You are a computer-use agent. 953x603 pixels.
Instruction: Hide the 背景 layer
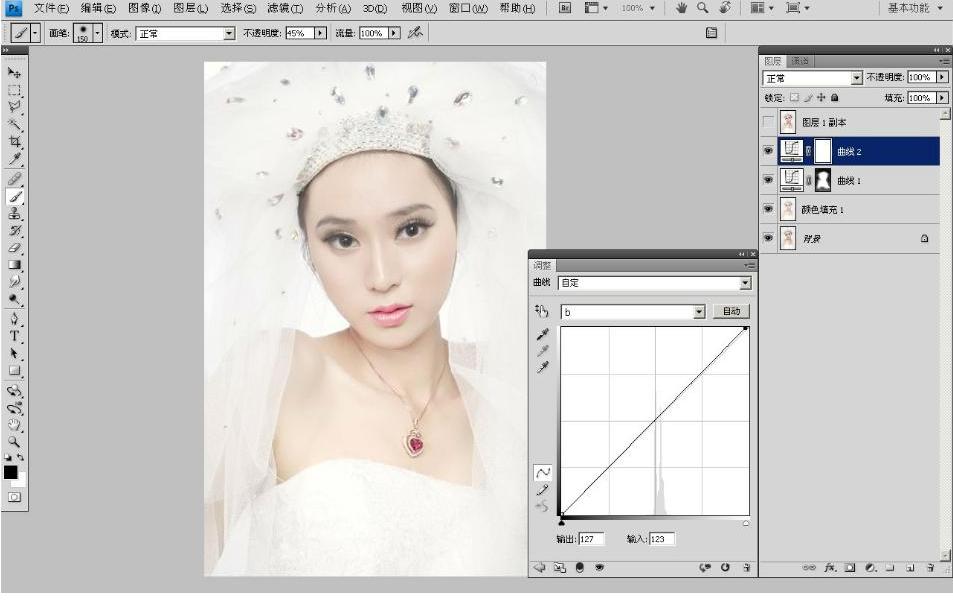pos(768,238)
